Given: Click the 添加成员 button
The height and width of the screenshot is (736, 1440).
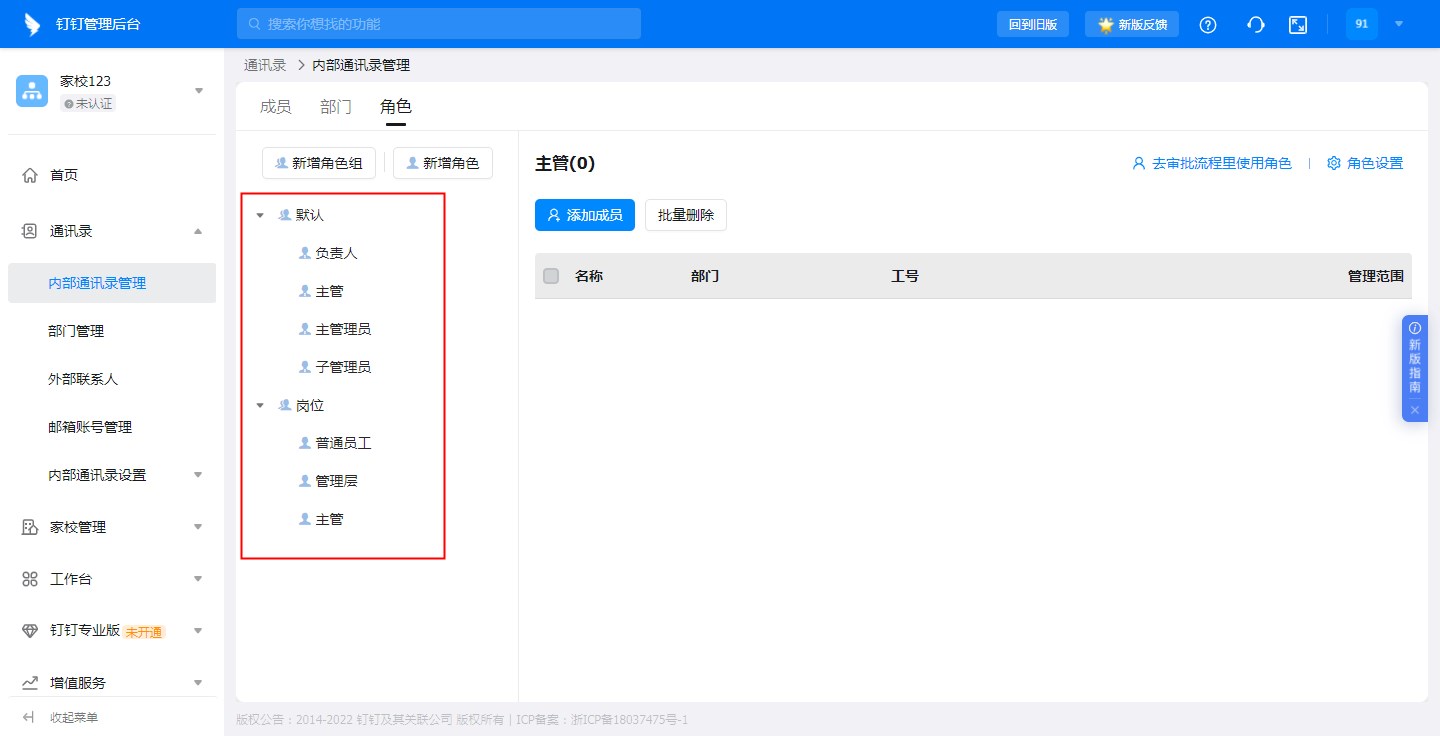Looking at the screenshot, I should (585, 215).
